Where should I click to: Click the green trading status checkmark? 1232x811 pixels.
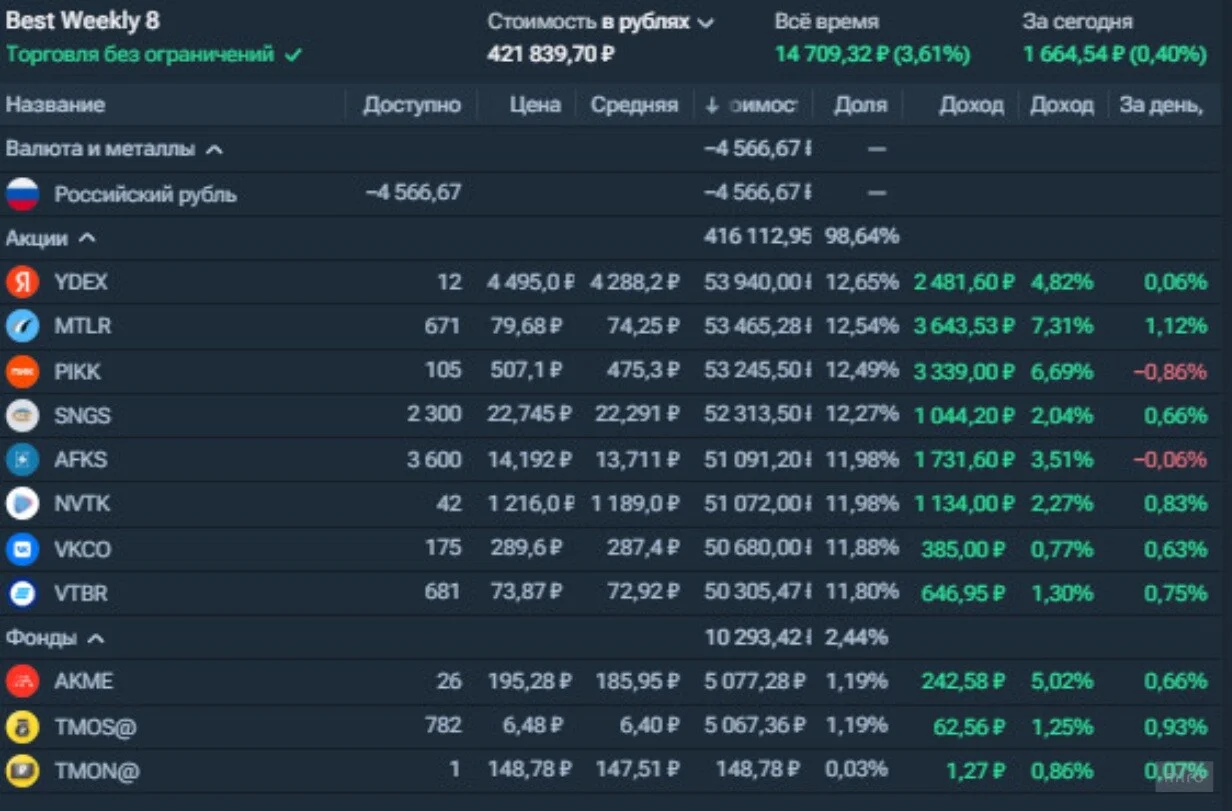(x=293, y=55)
